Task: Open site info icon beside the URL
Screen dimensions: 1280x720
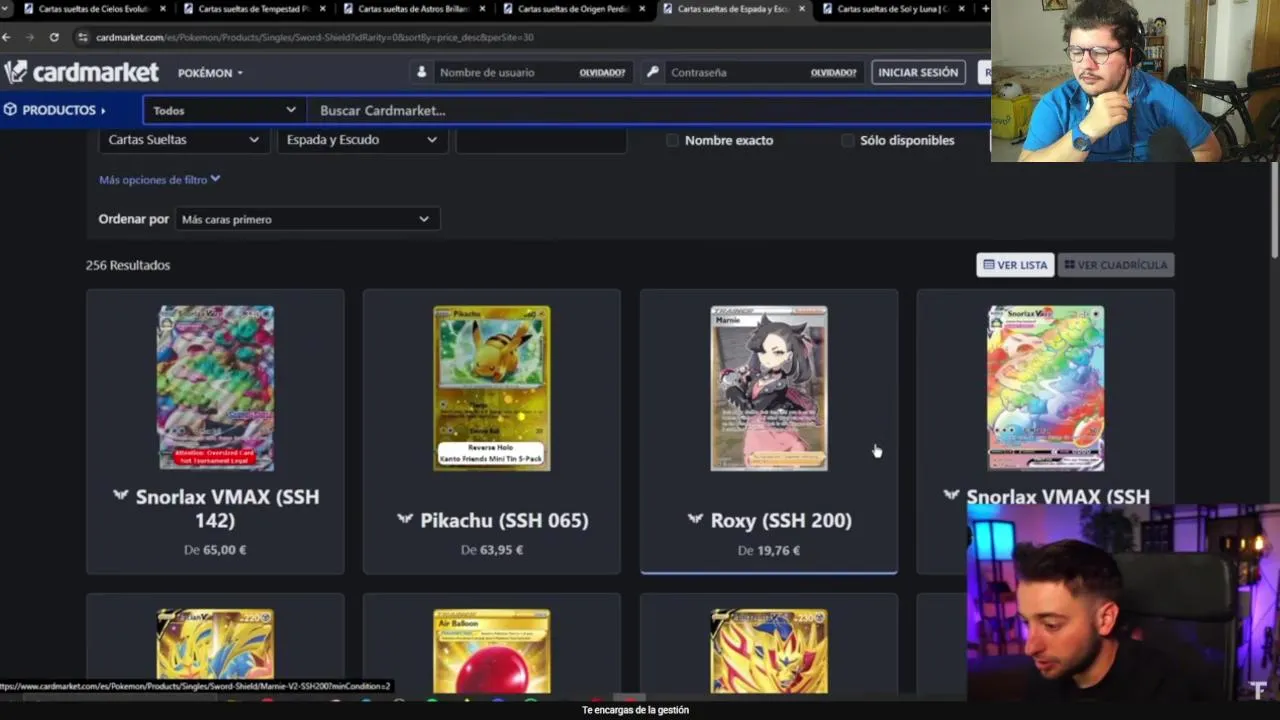Action: tap(83, 37)
